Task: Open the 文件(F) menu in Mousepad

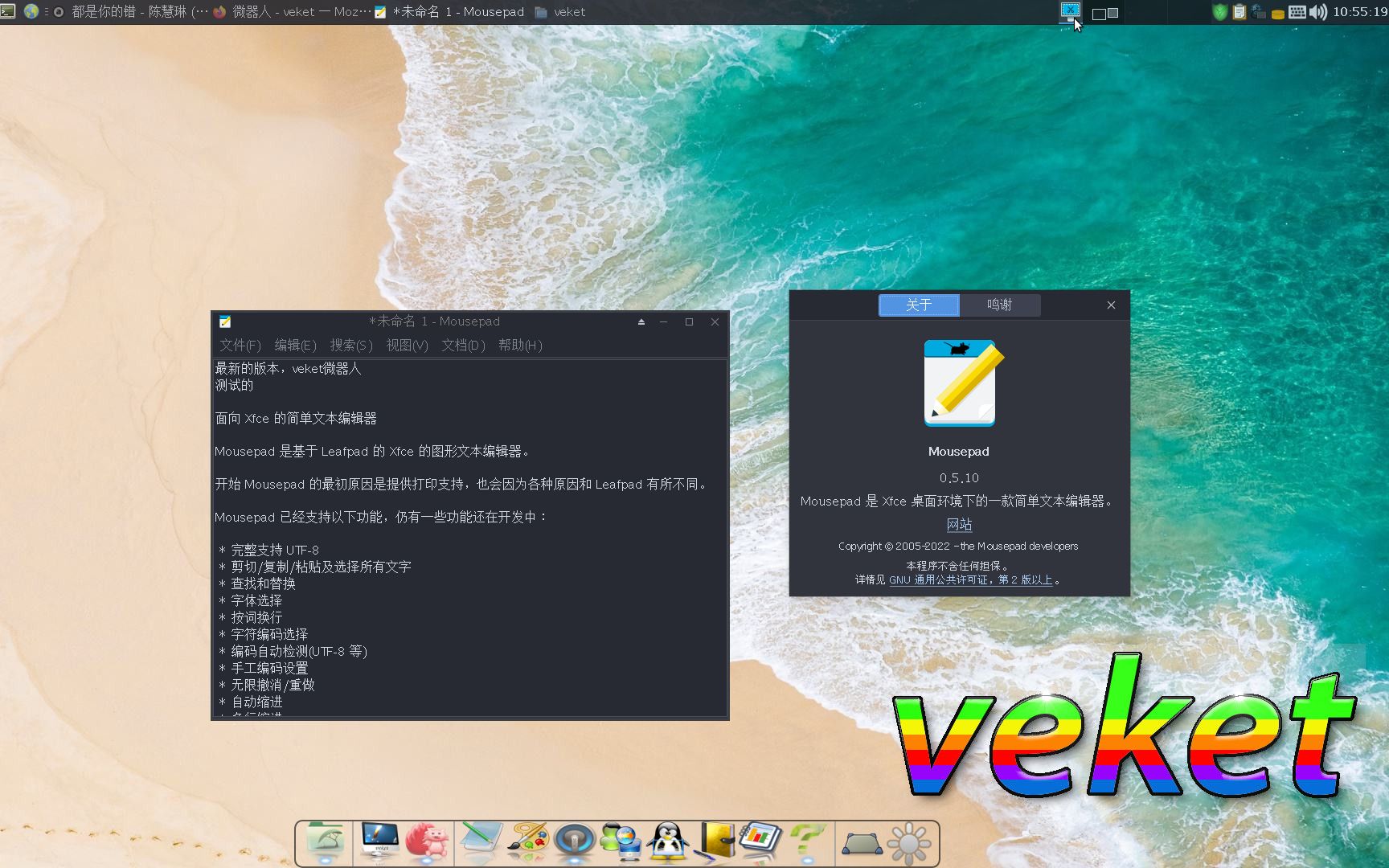Action: [240, 345]
